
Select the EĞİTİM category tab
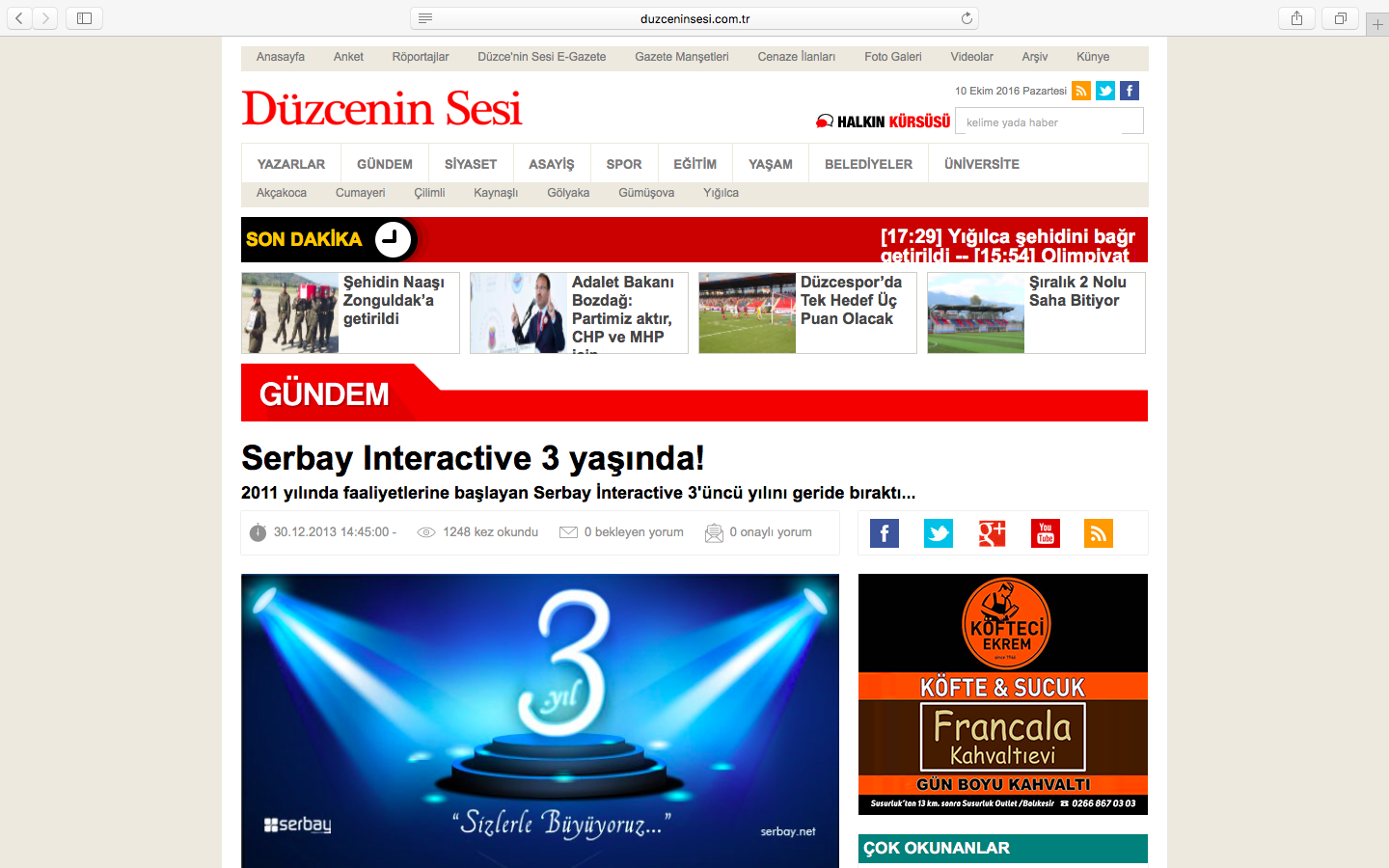click(x=695, y=164)
